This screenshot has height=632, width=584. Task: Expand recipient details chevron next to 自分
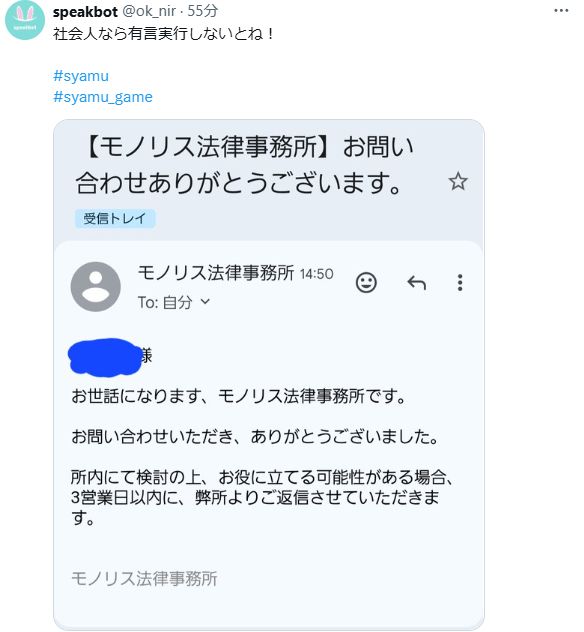[x=205, y=301]
